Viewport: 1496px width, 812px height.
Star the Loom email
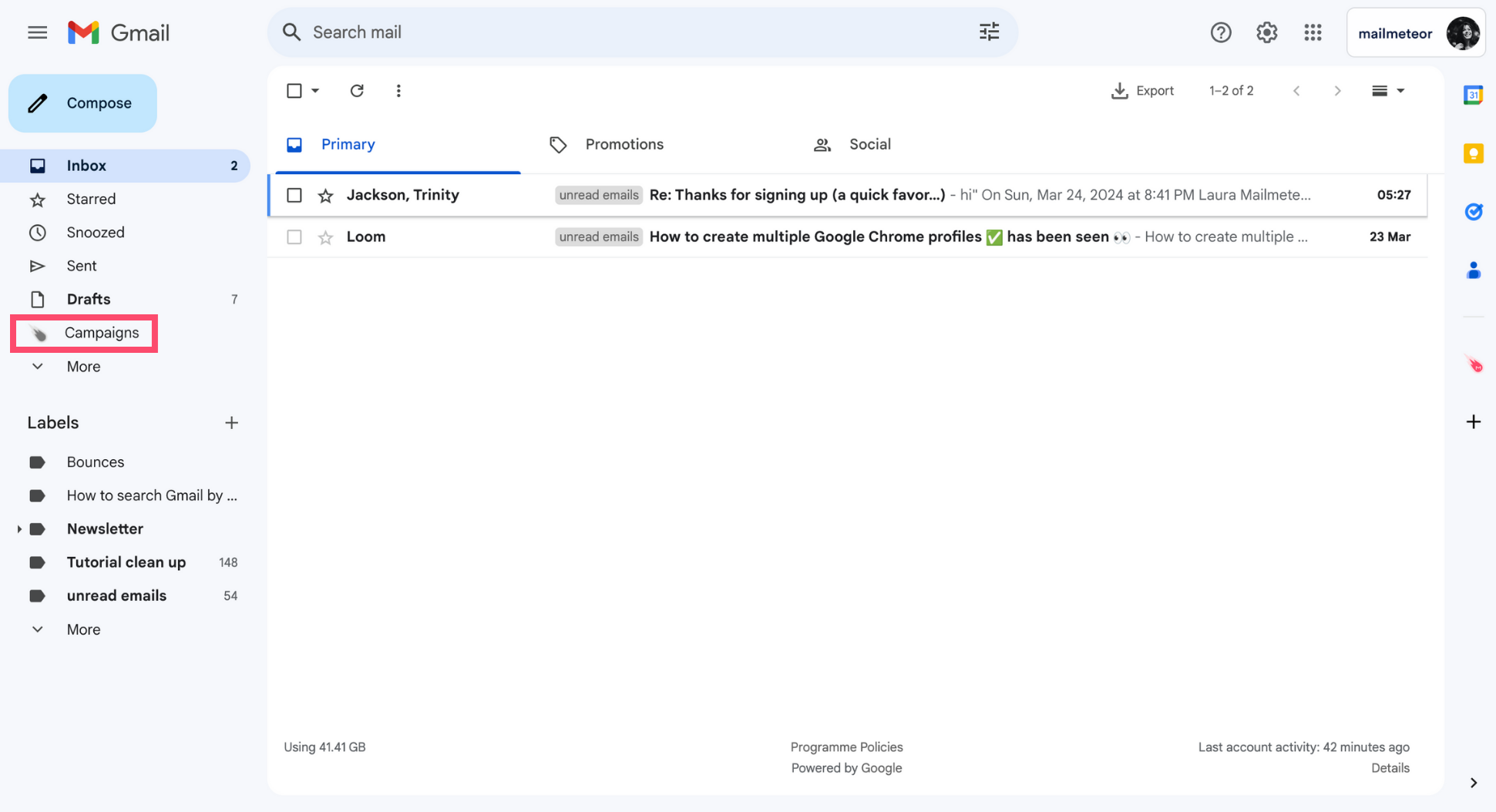coord(325,237)
